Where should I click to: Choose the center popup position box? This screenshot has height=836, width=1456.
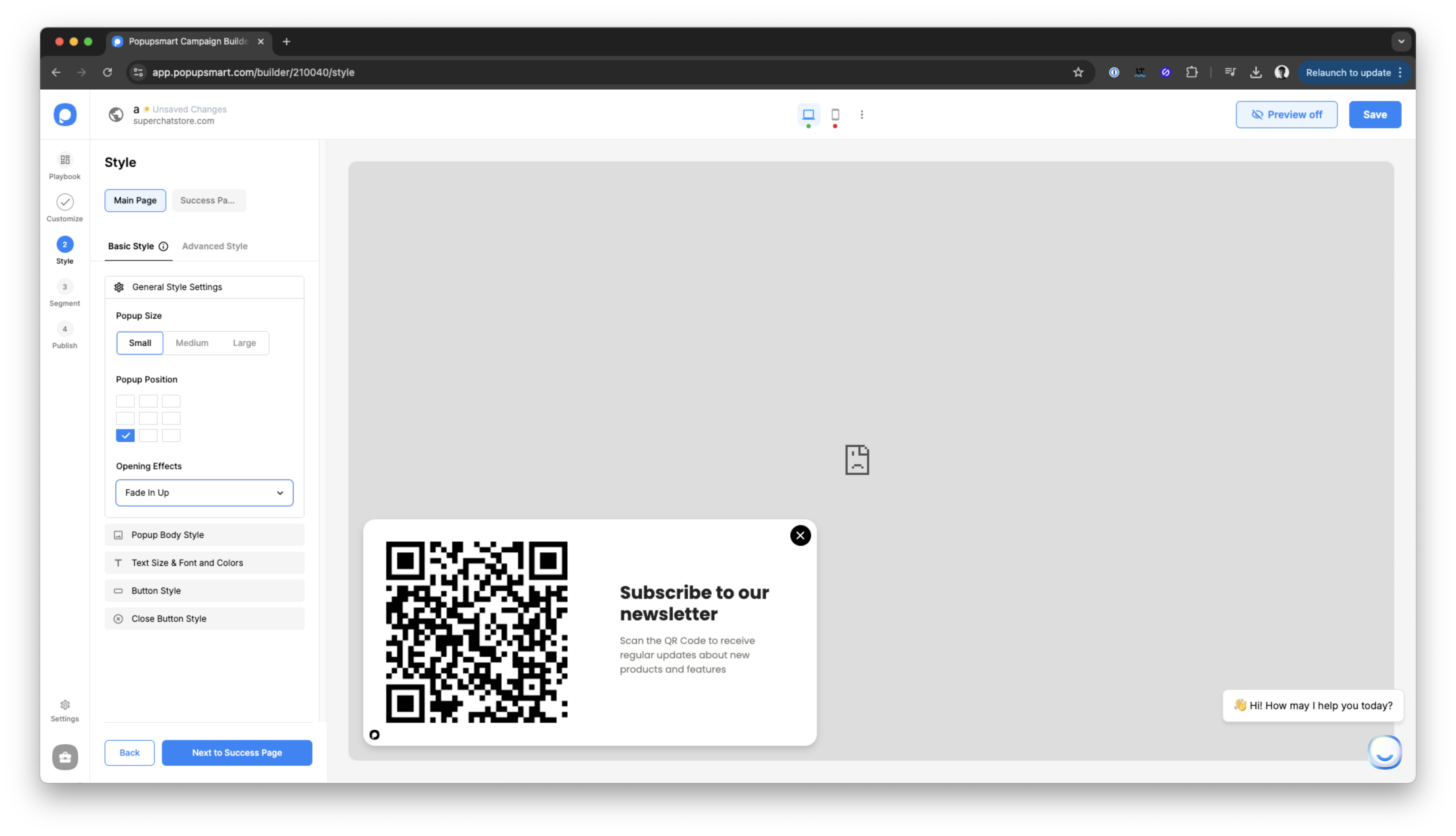coord(148,418)
